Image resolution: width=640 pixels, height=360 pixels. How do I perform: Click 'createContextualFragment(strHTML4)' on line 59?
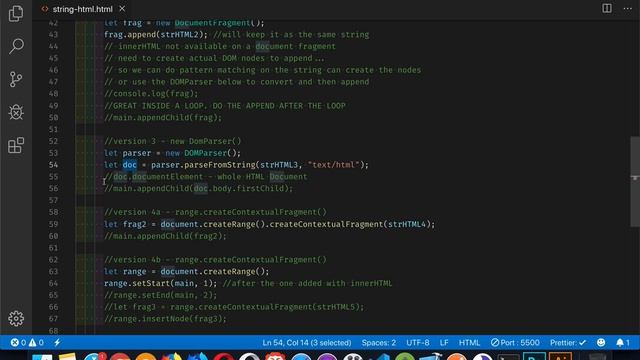point(350,224)
